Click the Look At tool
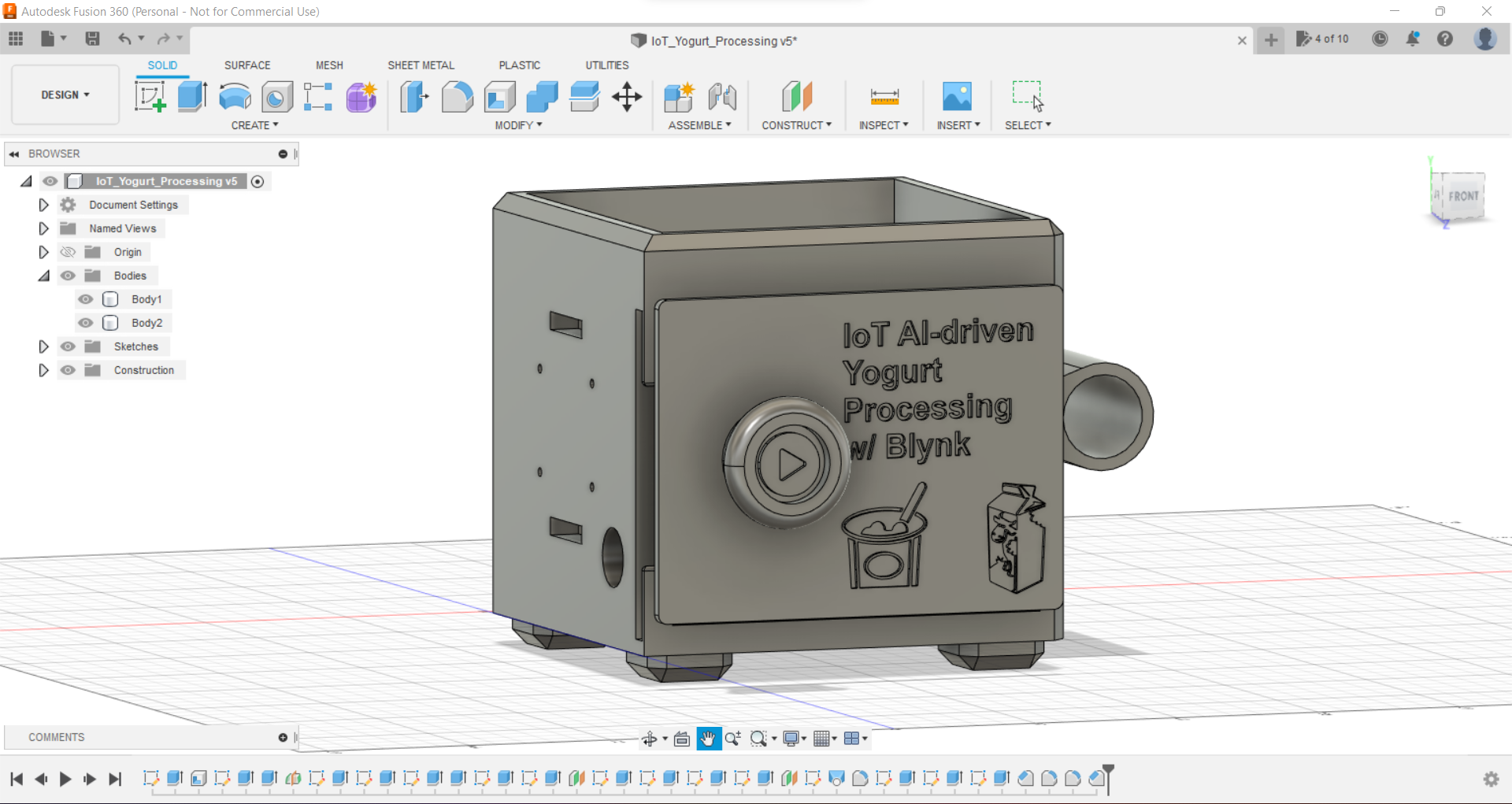This screenshot has width=1512, height=804. (x=682, y=739)
